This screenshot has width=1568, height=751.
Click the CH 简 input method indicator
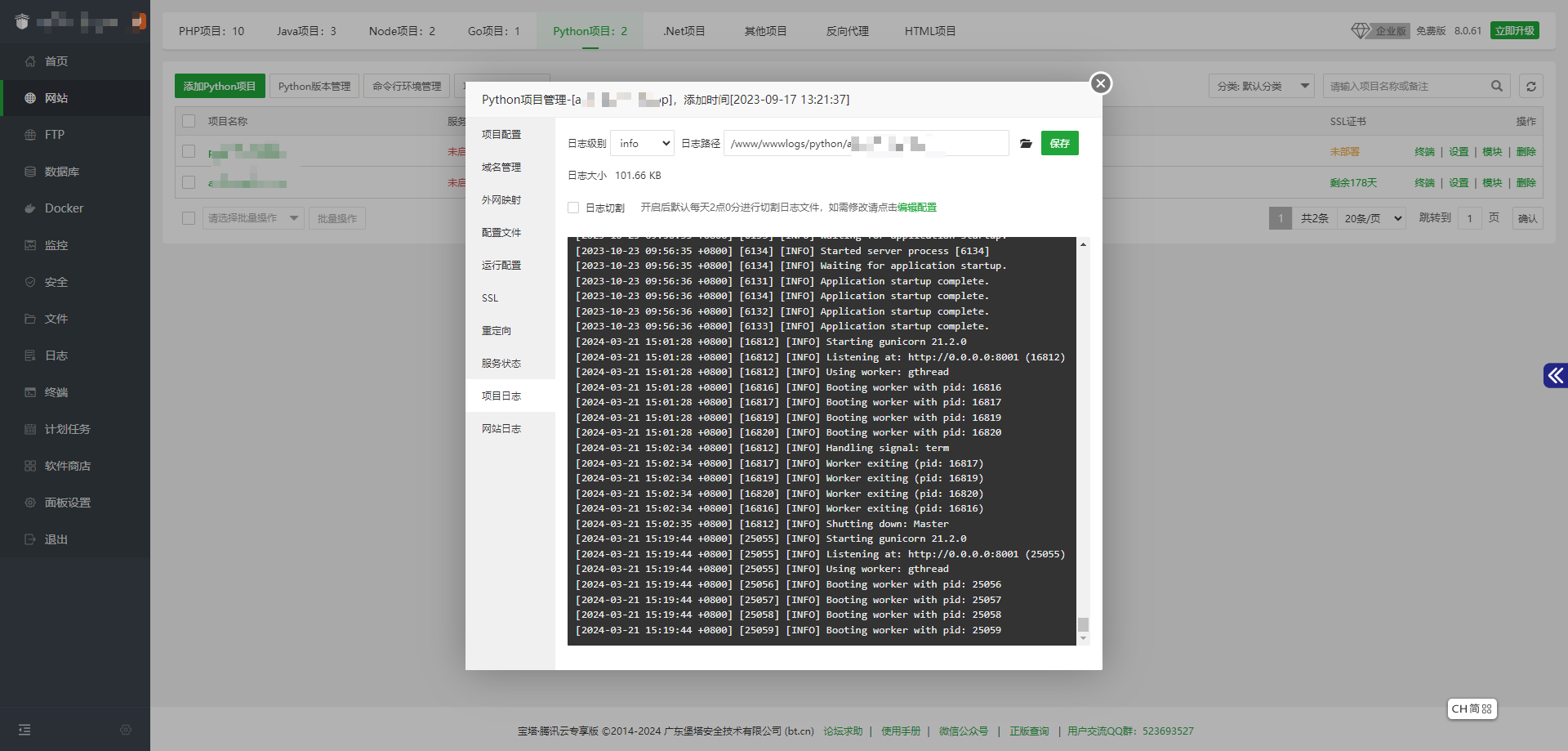pos(1472,709)
